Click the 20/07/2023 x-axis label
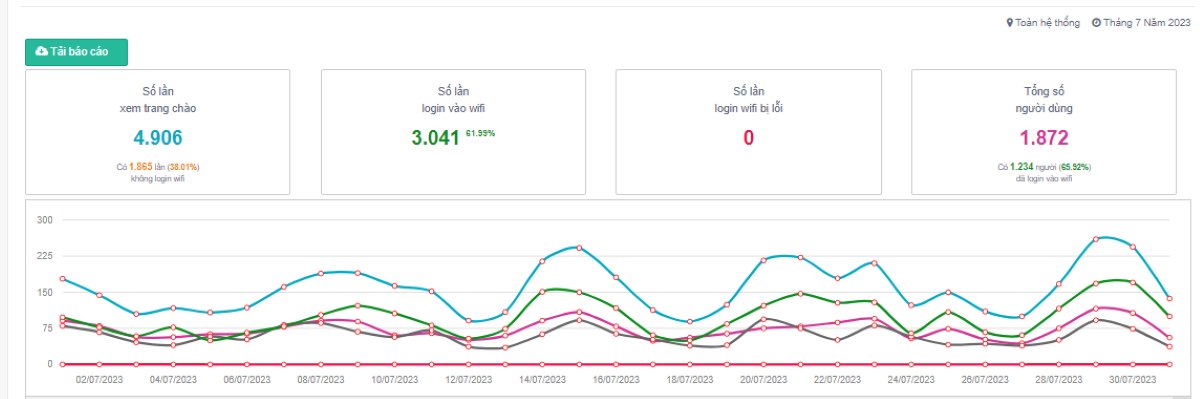Screen dimensions: 1200x399 (x=764, y=379)
